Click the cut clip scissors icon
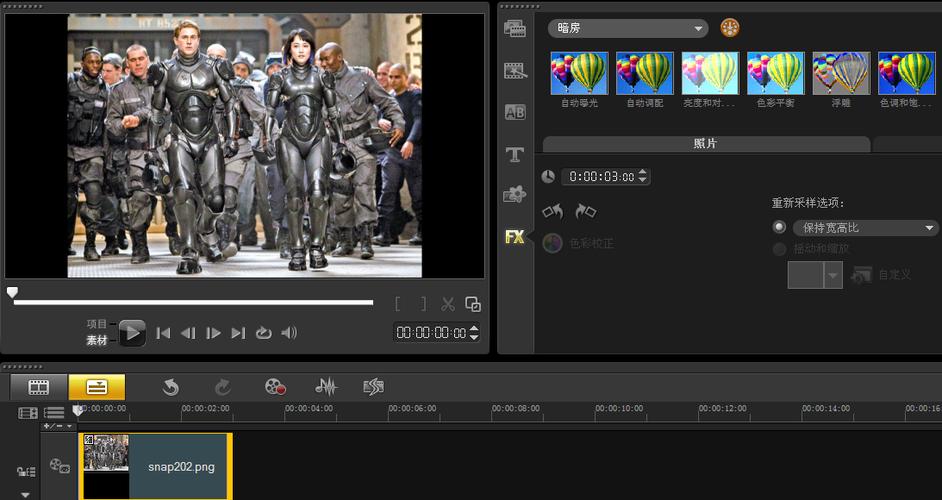942x500 pixels. [x=448, y=304]
